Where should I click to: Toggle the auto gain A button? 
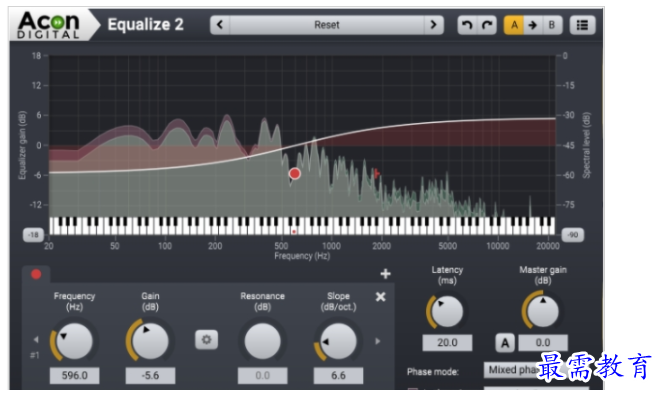click(x=505, y=343)
